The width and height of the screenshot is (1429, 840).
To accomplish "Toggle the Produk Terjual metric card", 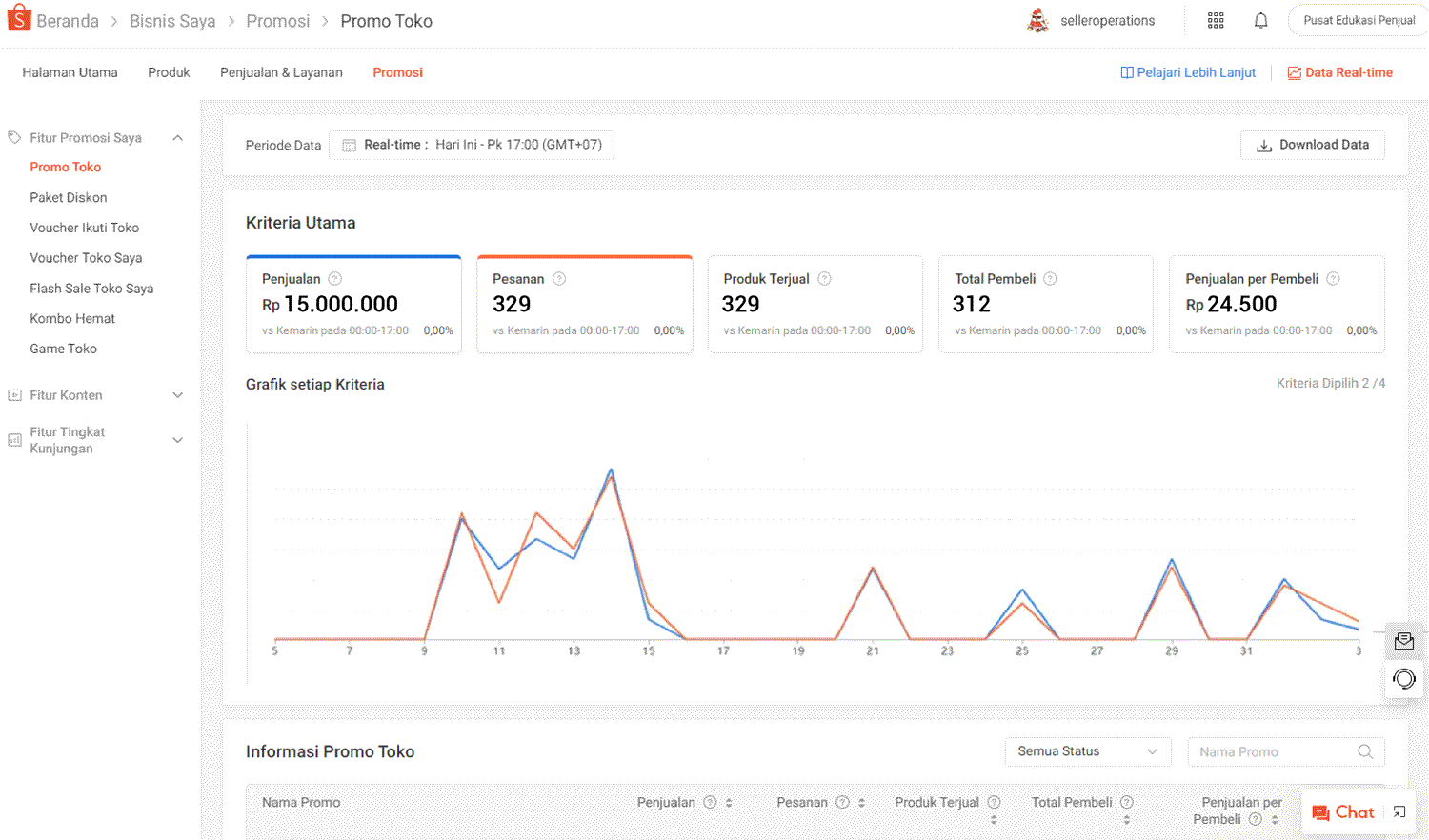I will point(815,305).
